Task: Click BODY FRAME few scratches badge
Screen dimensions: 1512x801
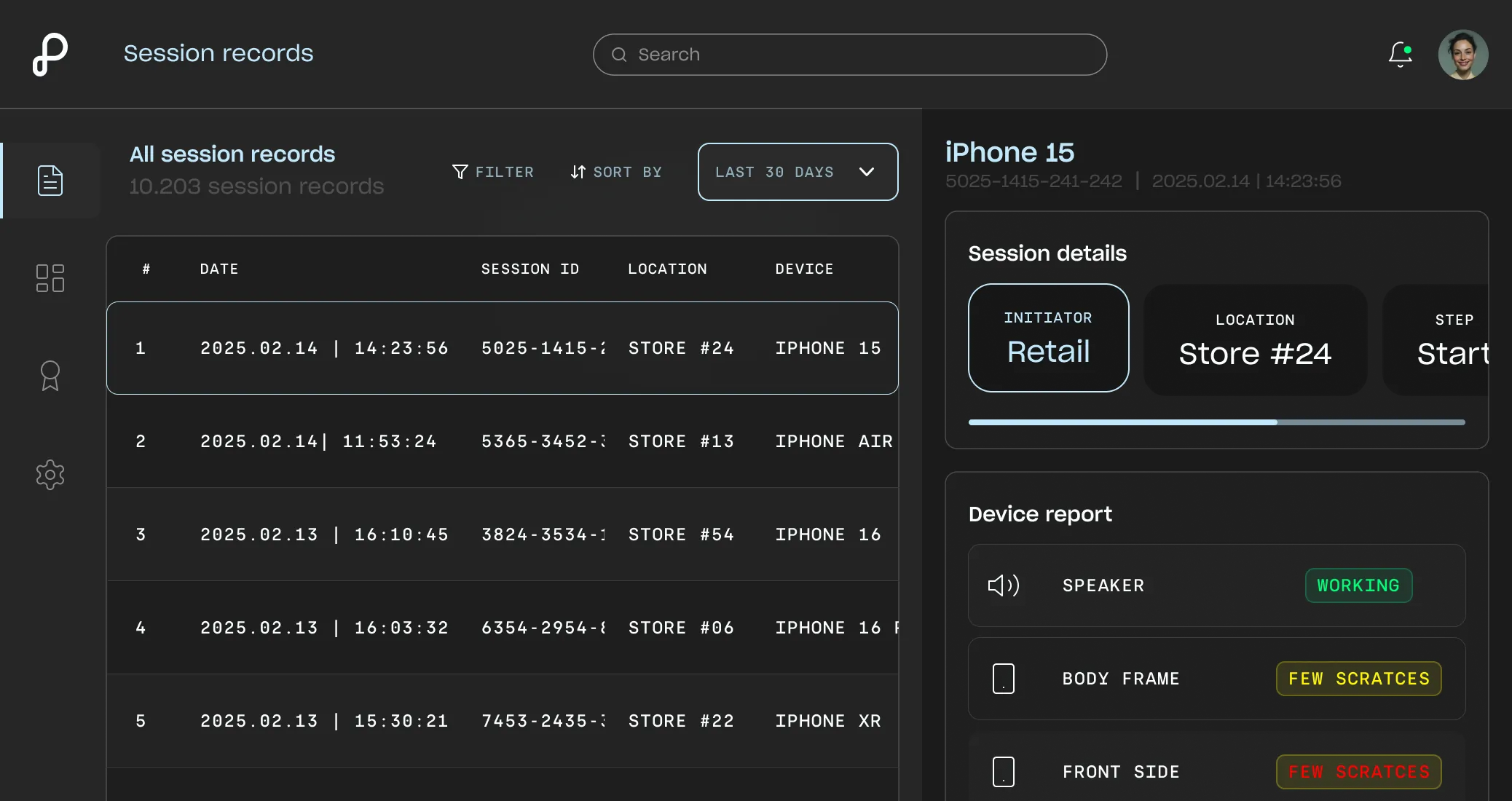Action: 1358,679
